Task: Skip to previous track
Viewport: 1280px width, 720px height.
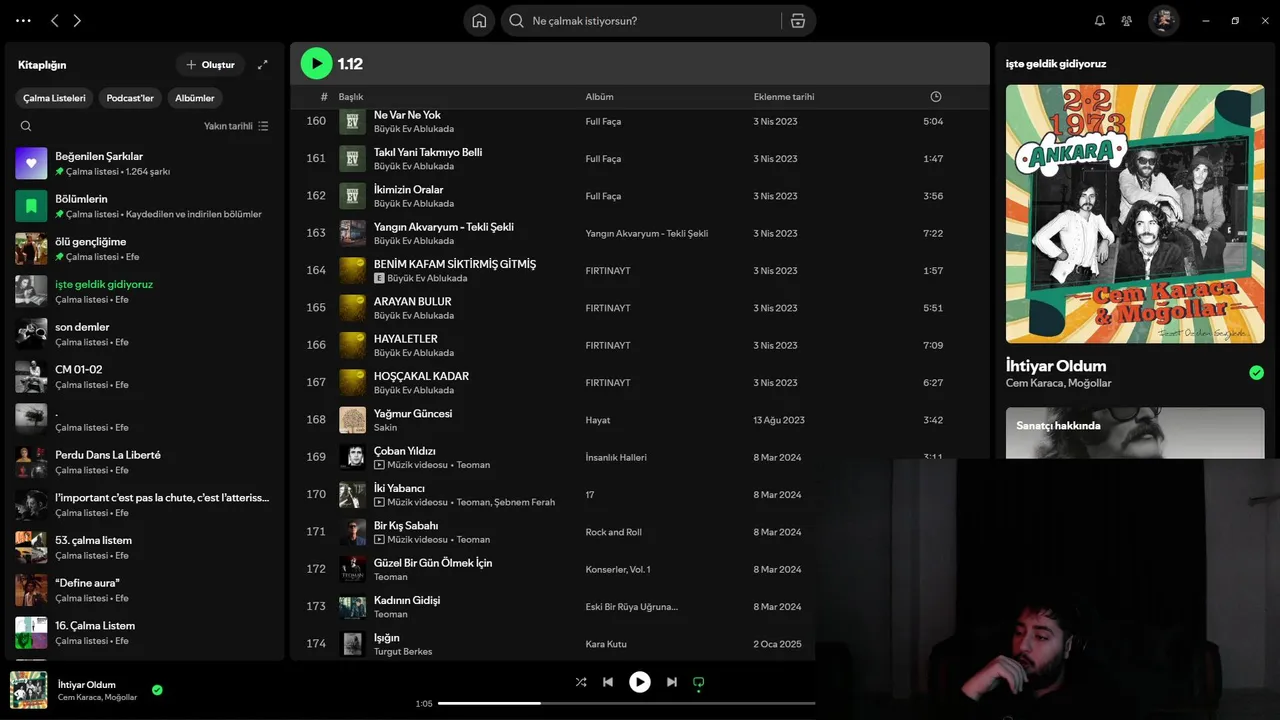Action: coord(608,682)
